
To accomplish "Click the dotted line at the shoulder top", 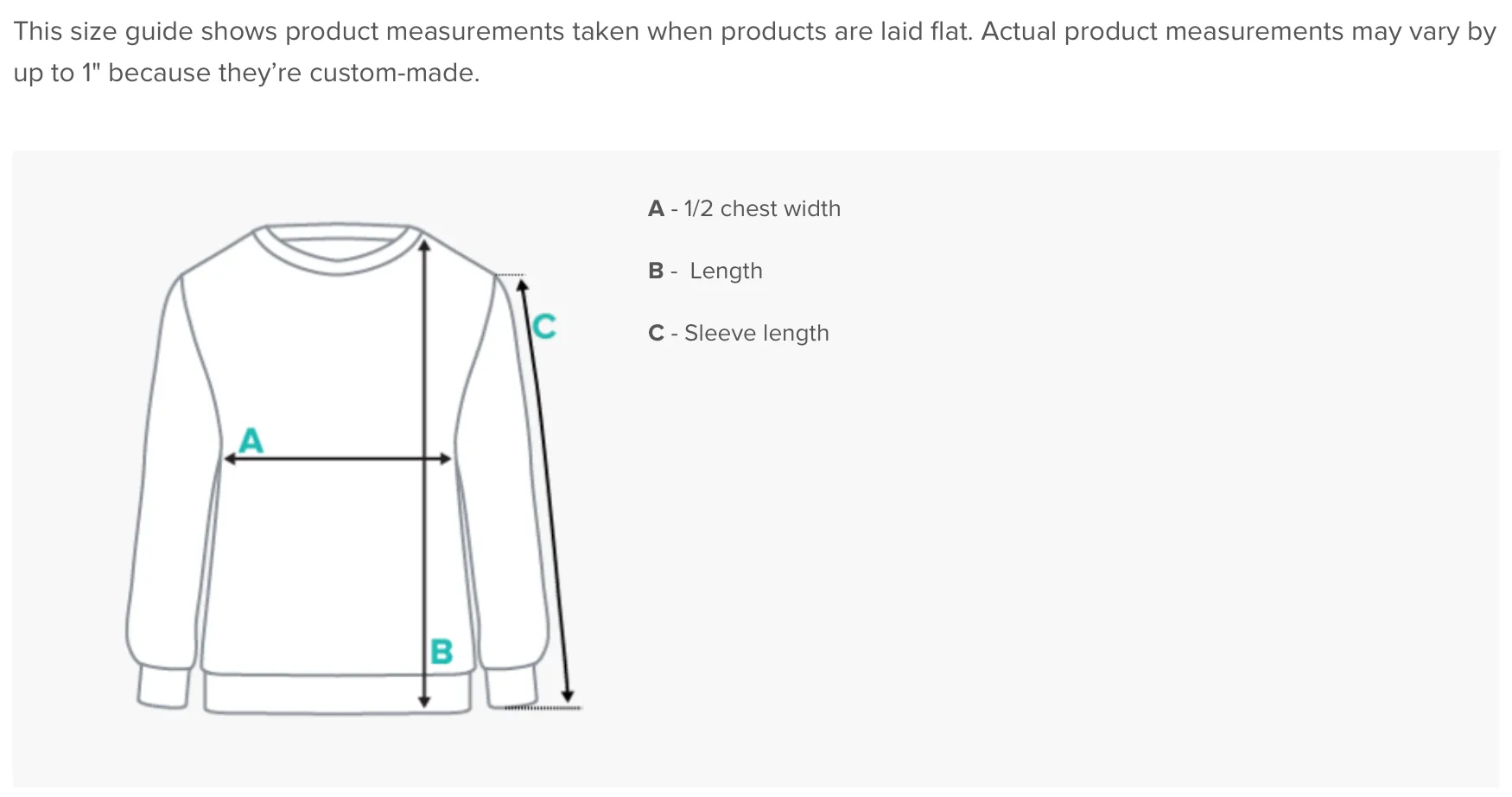I will [511, 275].
